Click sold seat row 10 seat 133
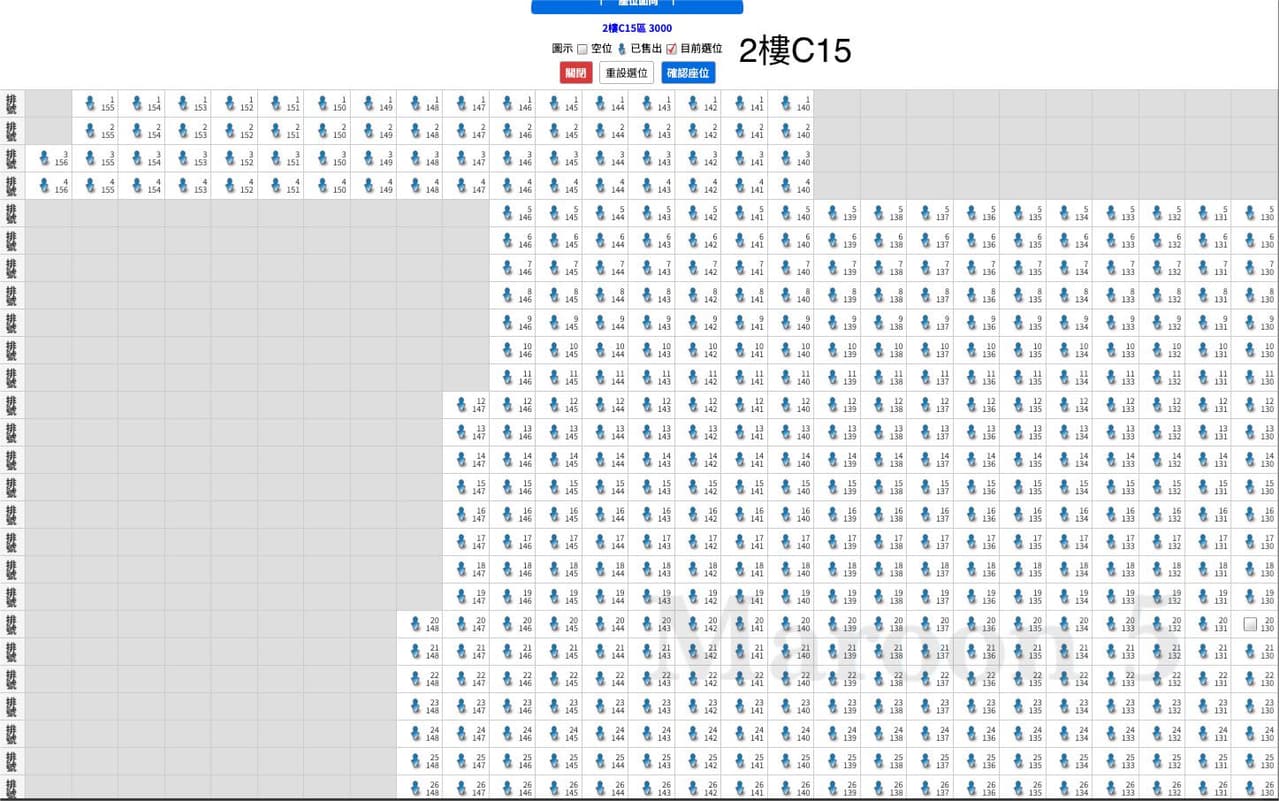 pyautogui.click(x=1112, y=351)
